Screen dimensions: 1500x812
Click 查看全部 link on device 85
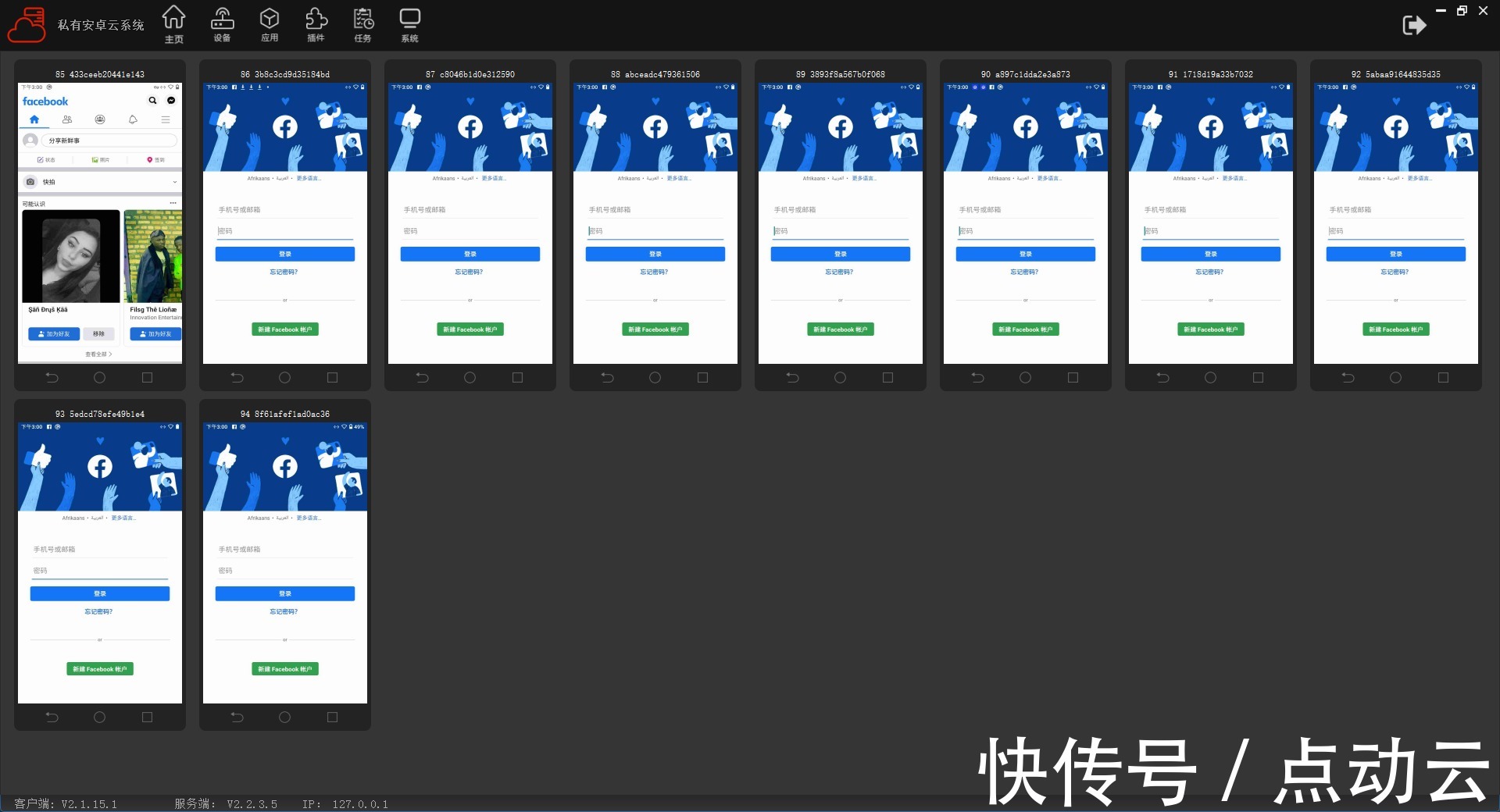tap(99, 354)
